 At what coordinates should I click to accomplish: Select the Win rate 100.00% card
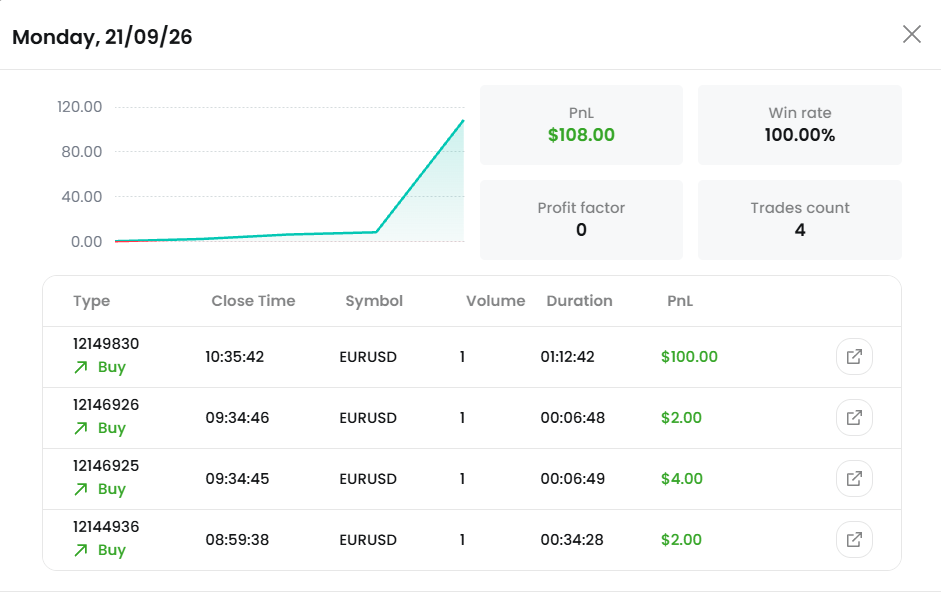pos(799,125)
